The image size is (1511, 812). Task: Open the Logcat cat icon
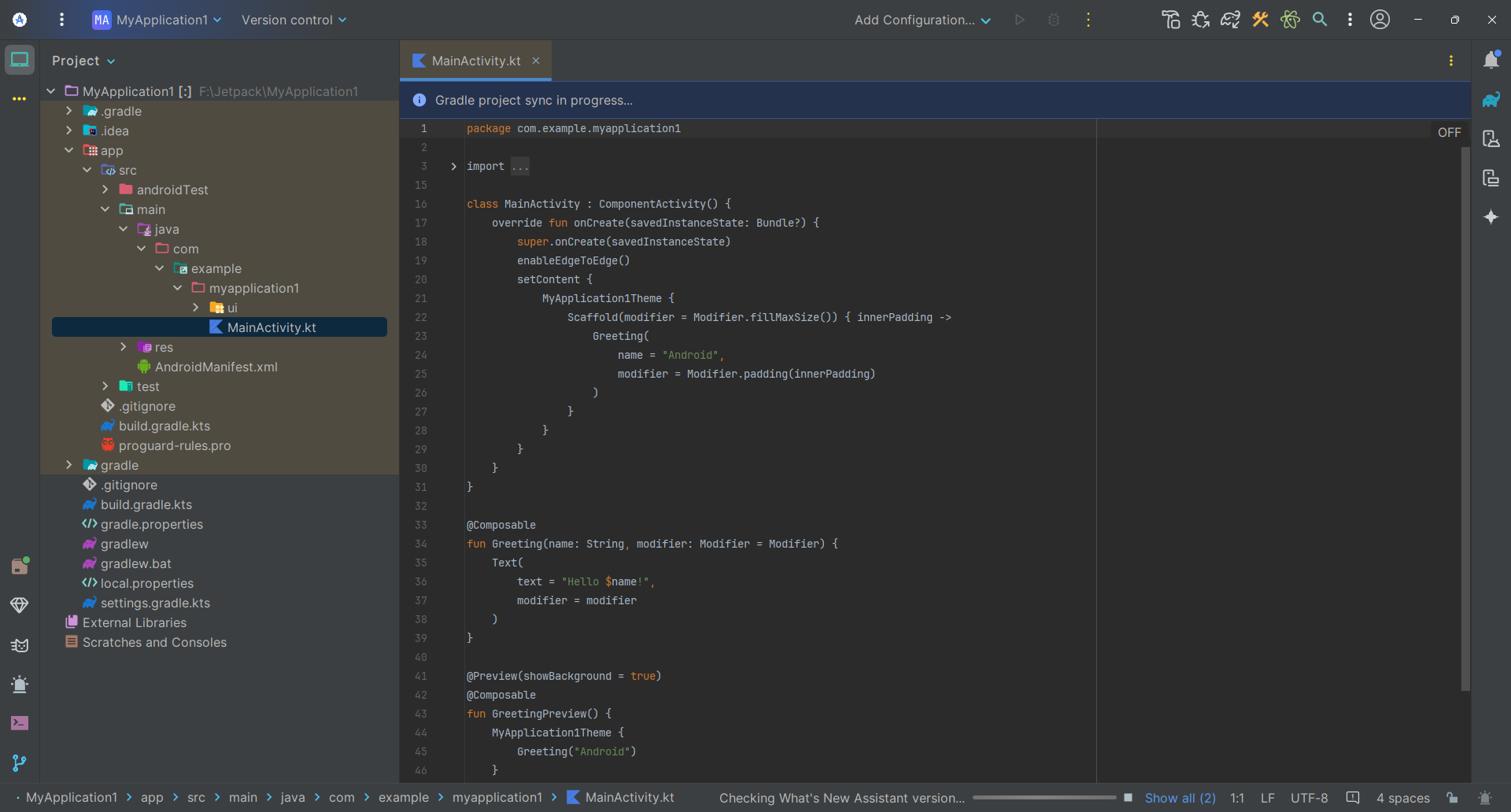click(x=20, y=645)
